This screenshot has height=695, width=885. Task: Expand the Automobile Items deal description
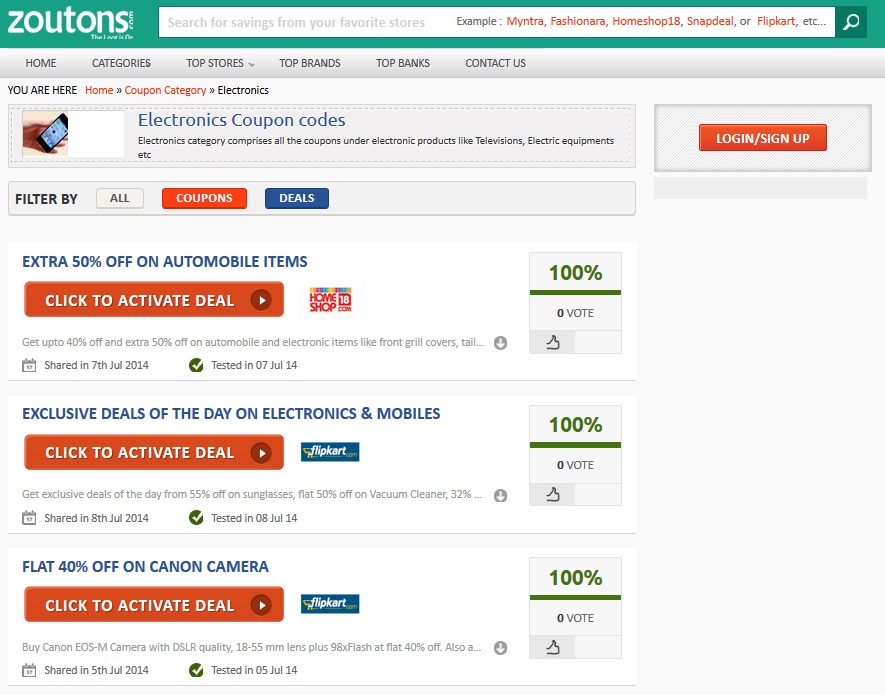pyautogui.click(x=501, y=343)
